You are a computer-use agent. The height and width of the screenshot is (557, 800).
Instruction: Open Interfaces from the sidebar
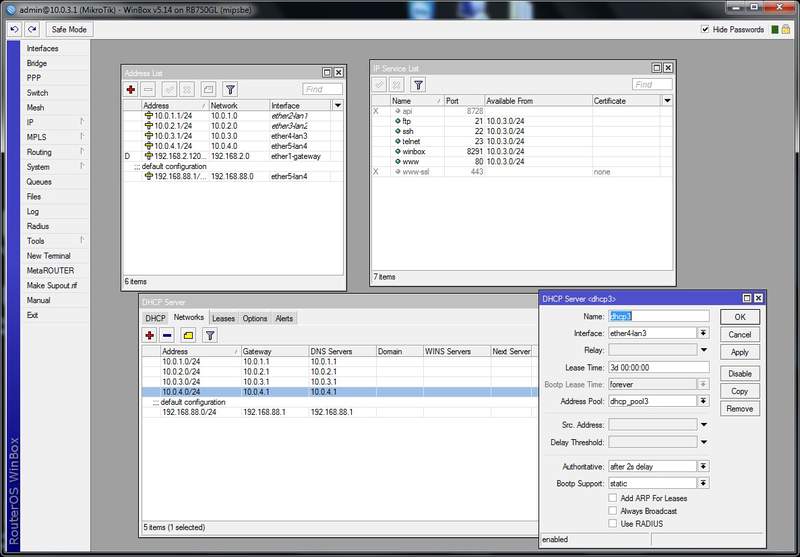55,48
